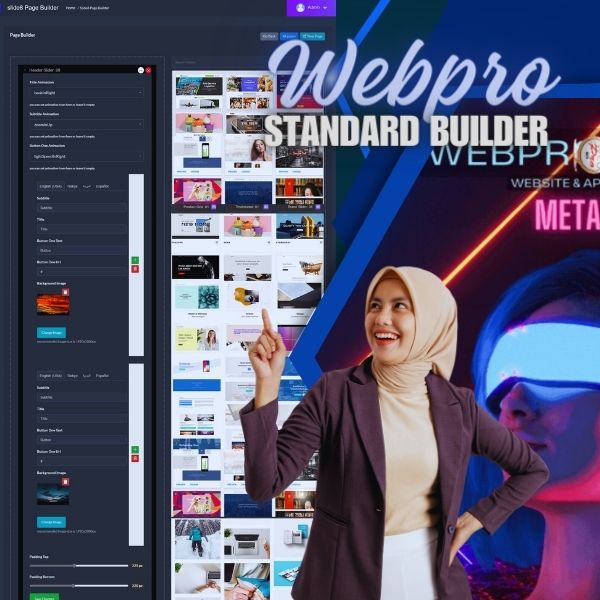The height and width of the screenshot is (600, 600).
Task: Click red delete icon beside blue-image slide
Action: coord(135,458)
